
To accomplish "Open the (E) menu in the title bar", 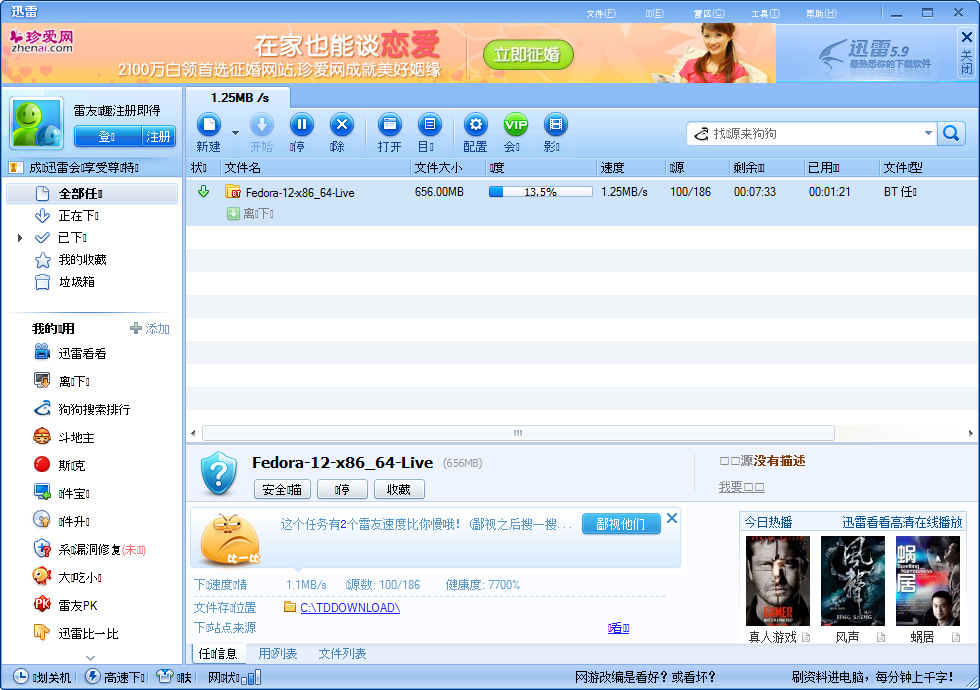I will (x=654, y=13).
